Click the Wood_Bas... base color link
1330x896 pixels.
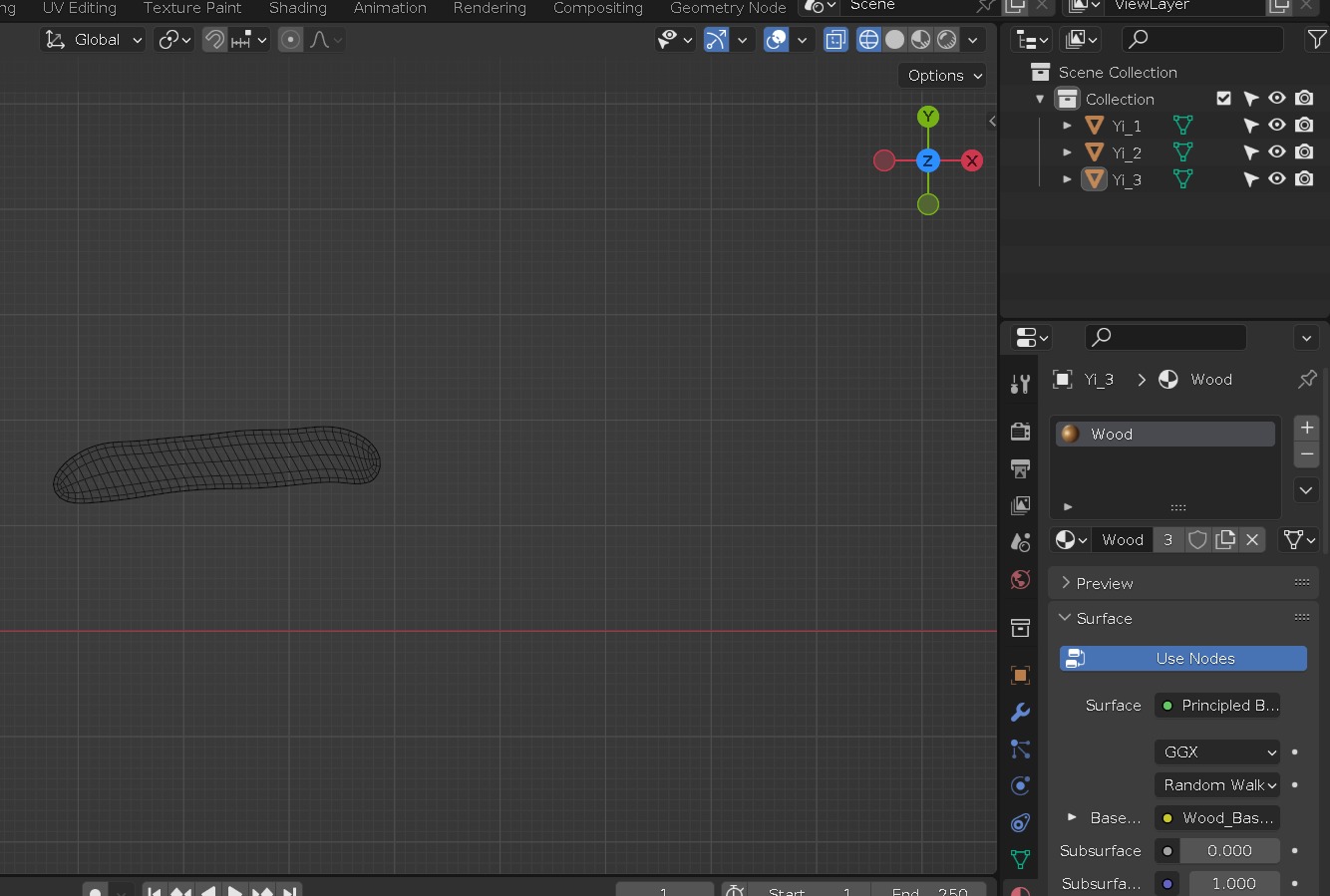(1217, 817)
